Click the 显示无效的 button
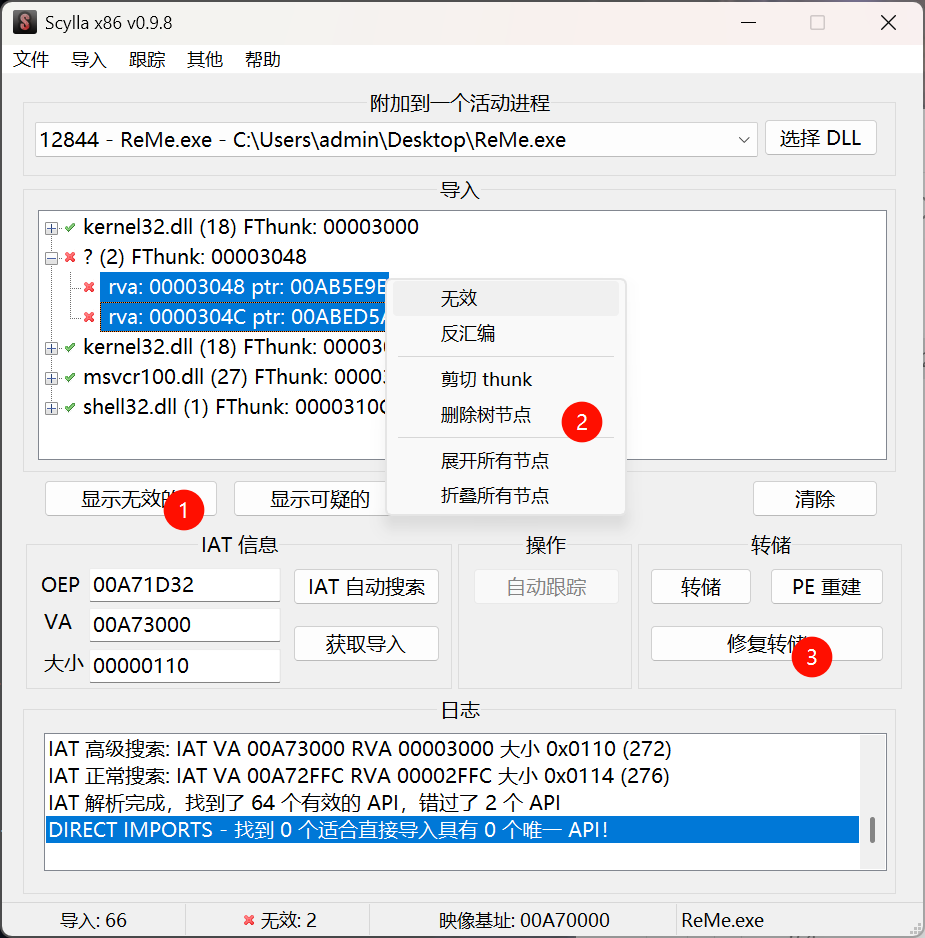Image resolution: width=925 pixels, height=938 pixels. click(x=130, y=499)
